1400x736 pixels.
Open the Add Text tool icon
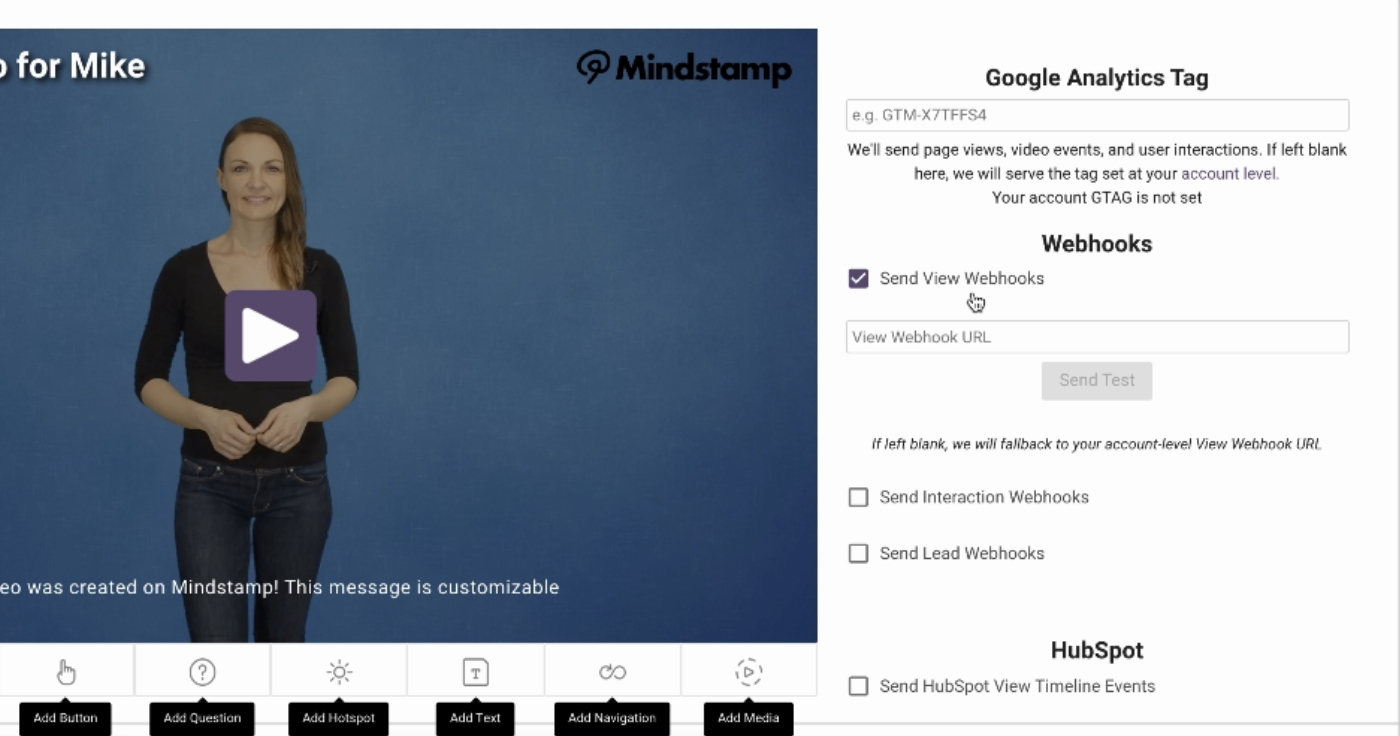(475, 672)
